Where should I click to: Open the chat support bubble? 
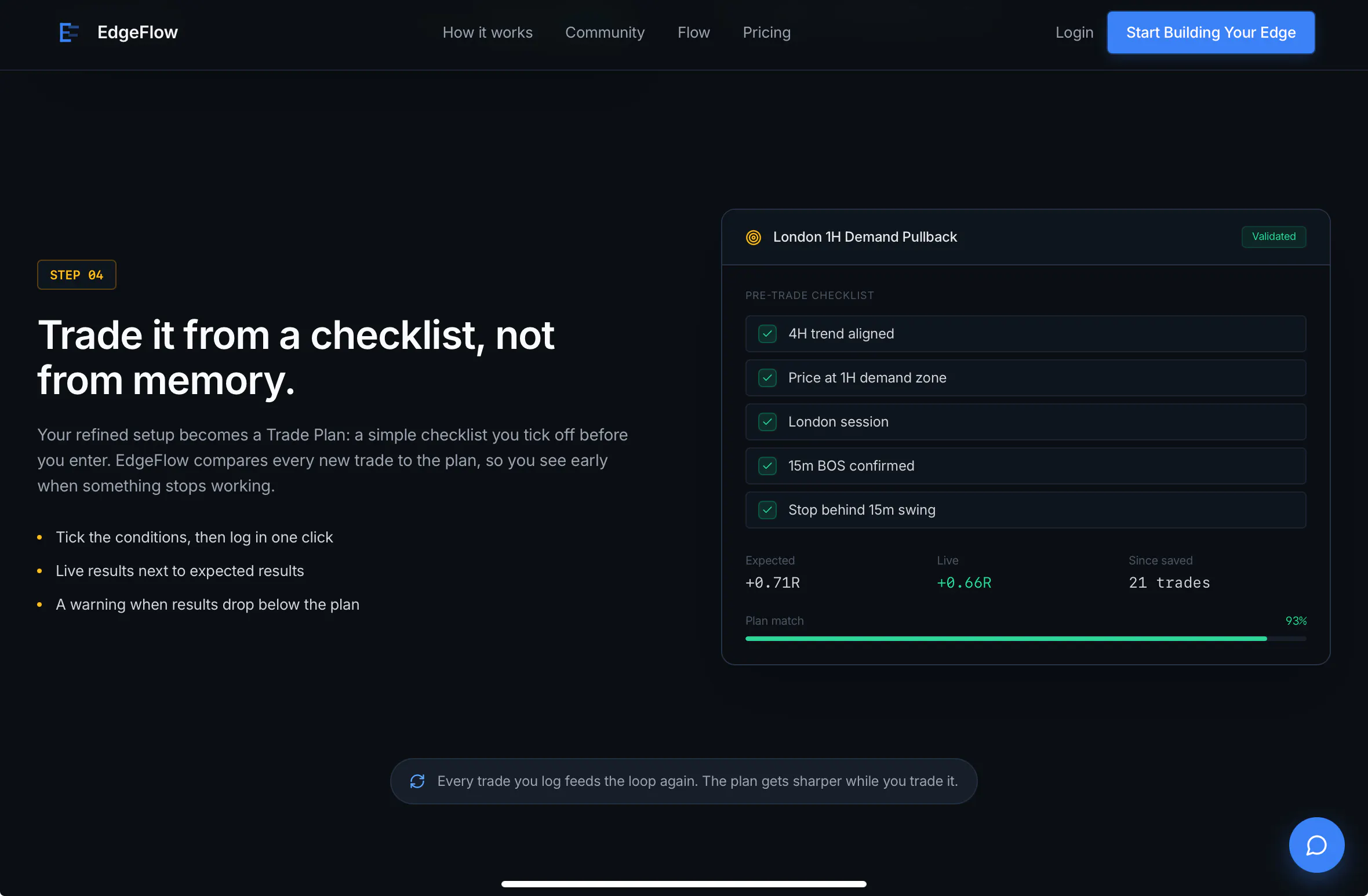pos(1316,844)
